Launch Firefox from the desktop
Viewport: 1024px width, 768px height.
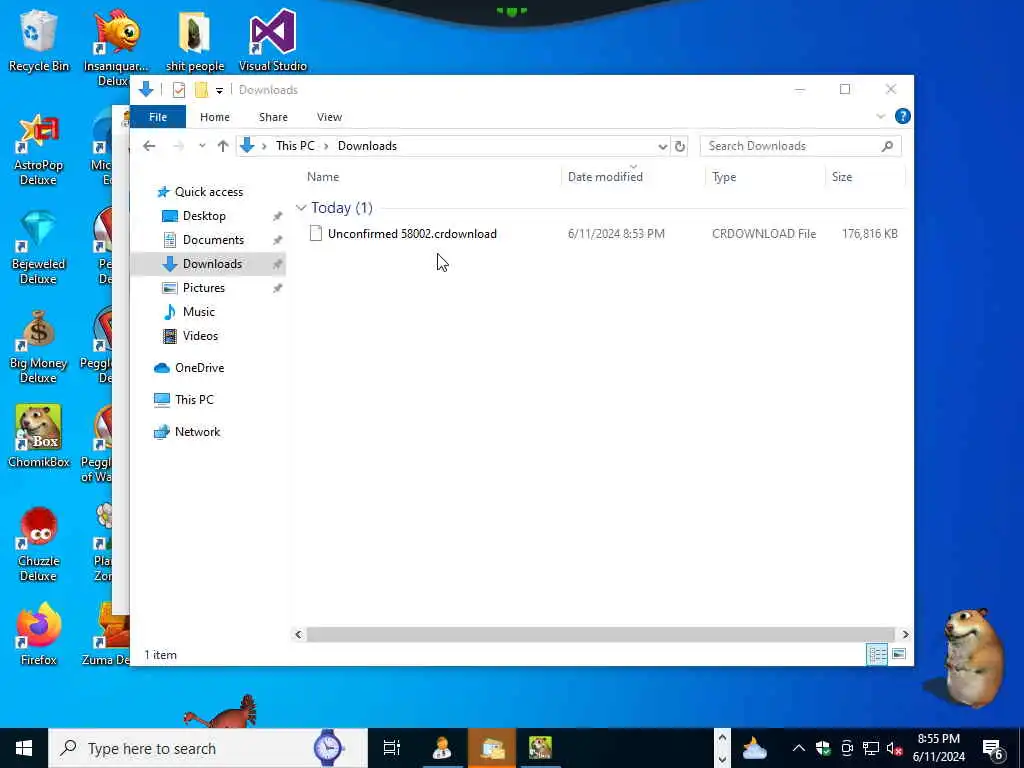[x=39, y=635]
